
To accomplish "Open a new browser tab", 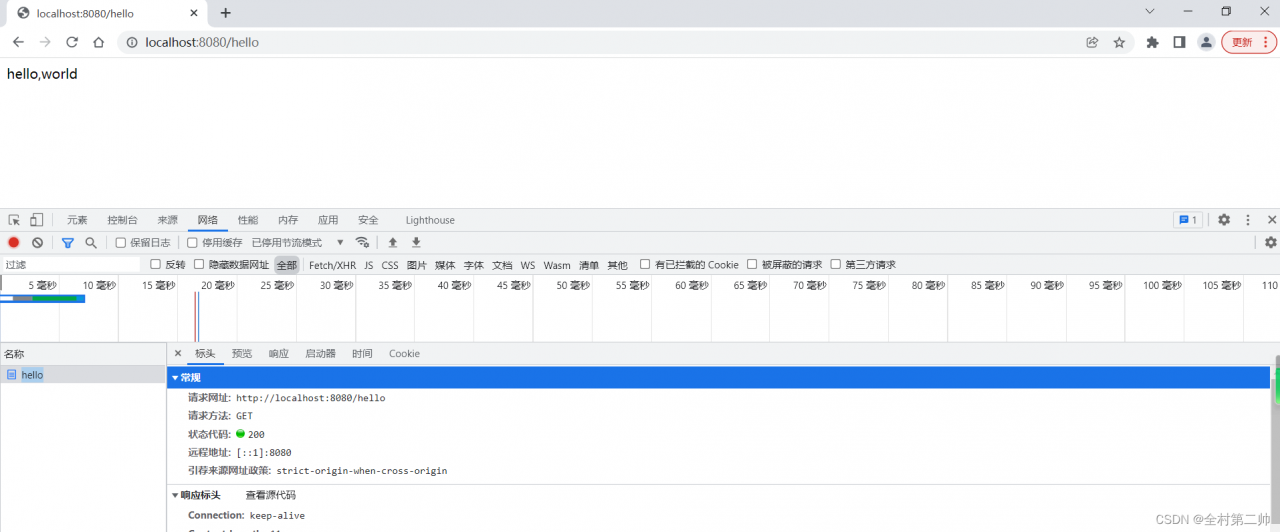I will pyautogui.click(x=226, y=13).
